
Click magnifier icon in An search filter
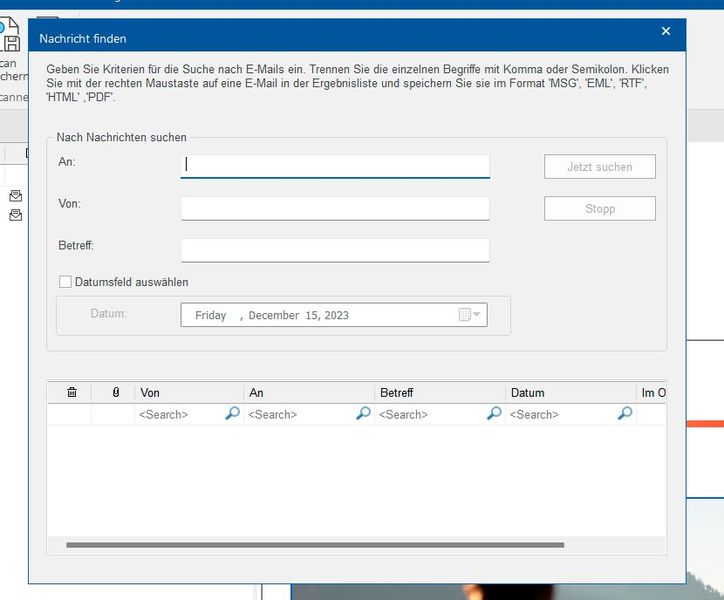[x=363, y=413]
